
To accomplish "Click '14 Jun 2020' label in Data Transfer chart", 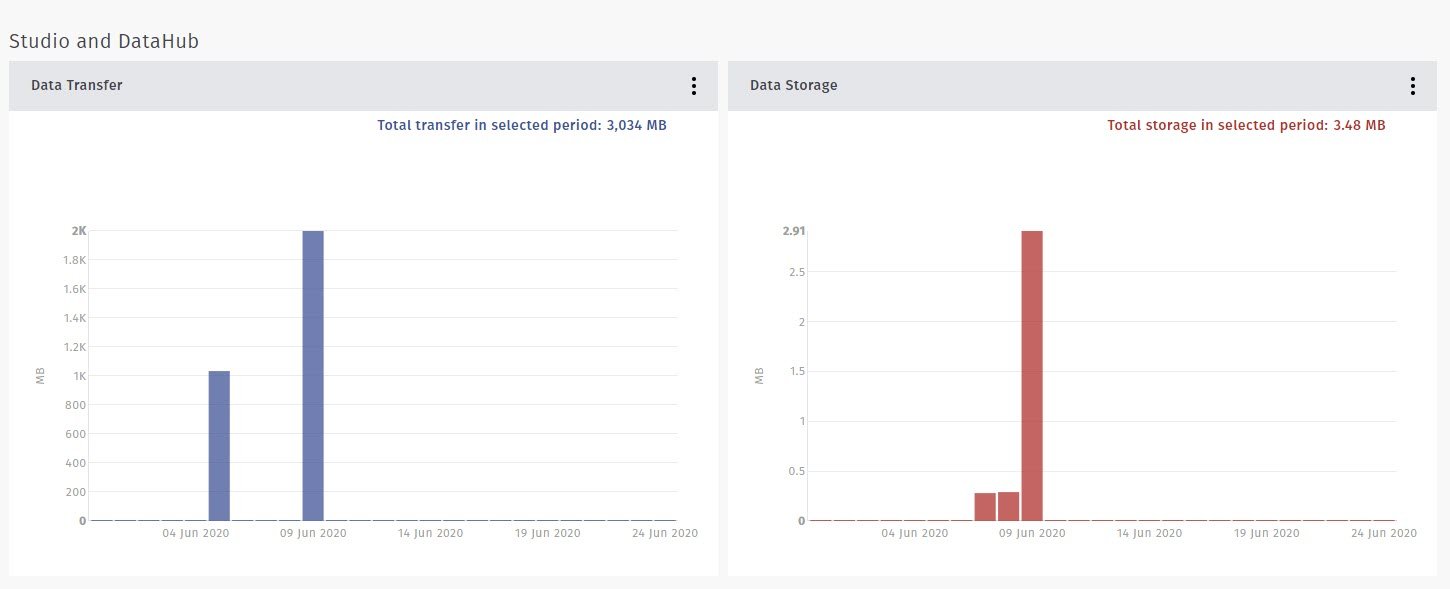I will tap(430, 534).
